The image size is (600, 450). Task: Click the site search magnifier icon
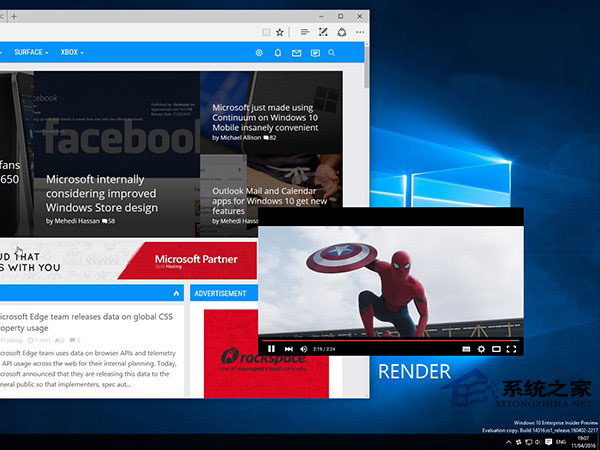pyautogui.click(x=332, y=53)
